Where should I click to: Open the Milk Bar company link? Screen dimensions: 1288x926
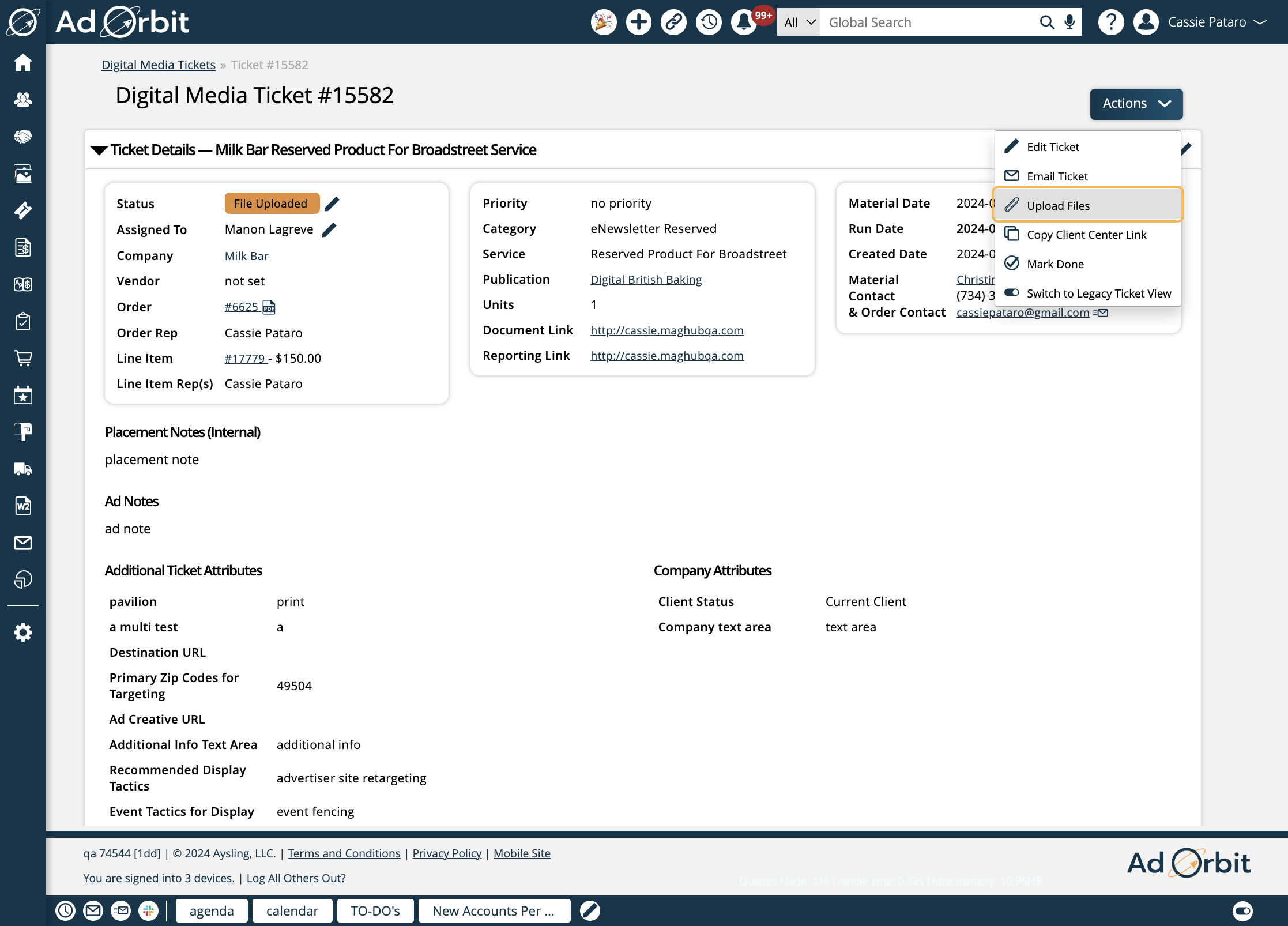[247, 255]
